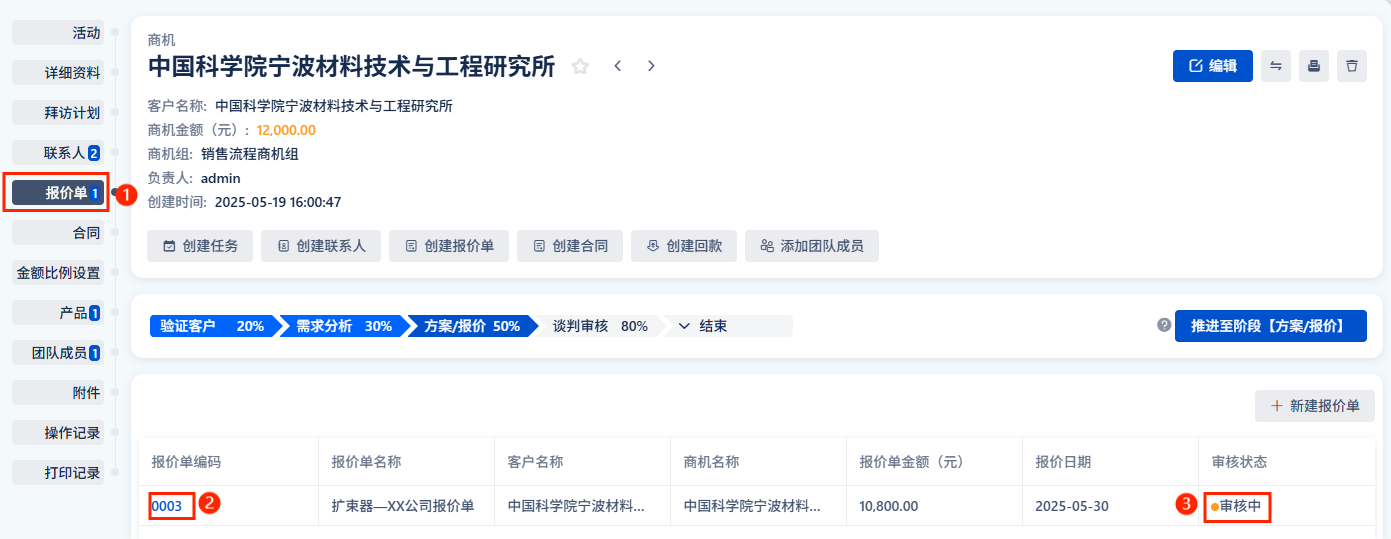Viewport: 1391px width, 539px height.
Task: Click 创建回款 button
Action: pos(684,246)
